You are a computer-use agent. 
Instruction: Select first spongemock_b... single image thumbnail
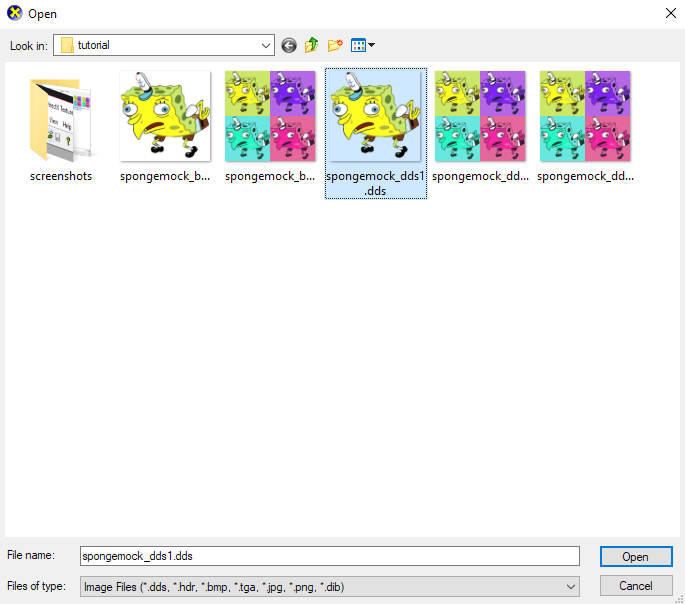165,116
